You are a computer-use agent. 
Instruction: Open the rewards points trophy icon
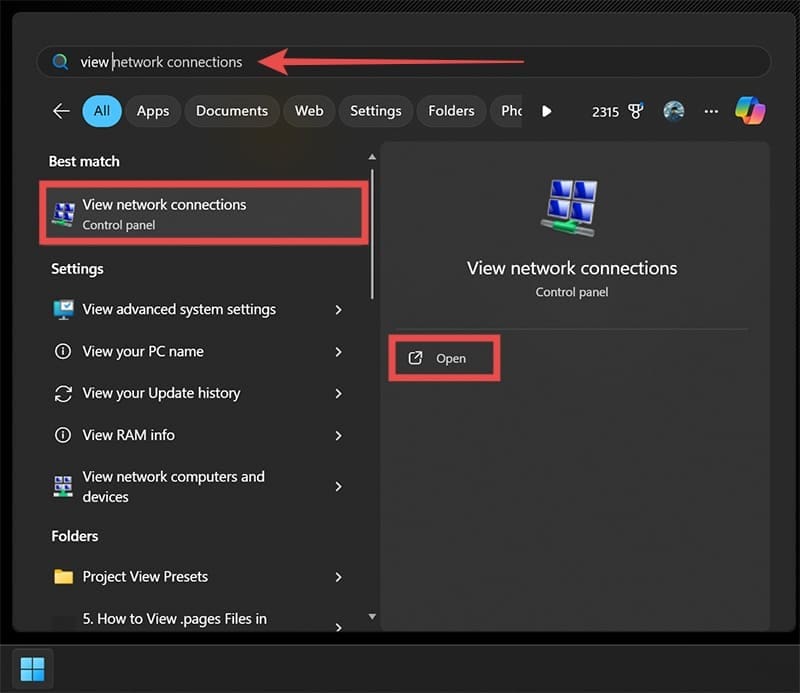pos(636,111)
